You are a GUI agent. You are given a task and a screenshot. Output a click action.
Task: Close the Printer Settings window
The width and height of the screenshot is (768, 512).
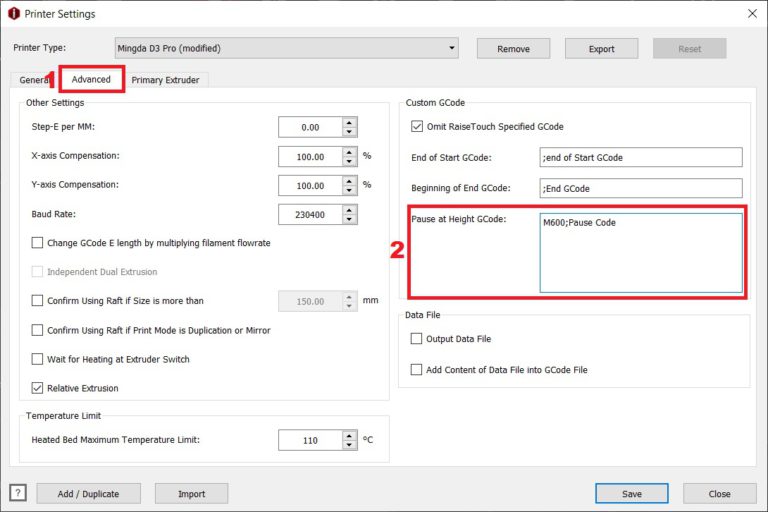[751, 14]
